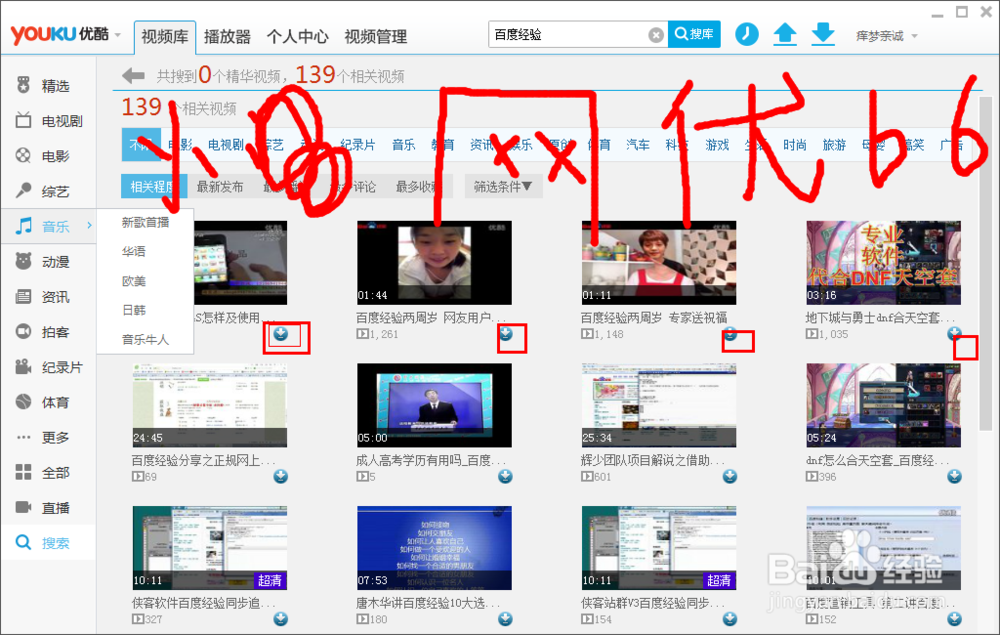Filter results by 旅游 category
Screen dimensions: 1000x635
834,145
